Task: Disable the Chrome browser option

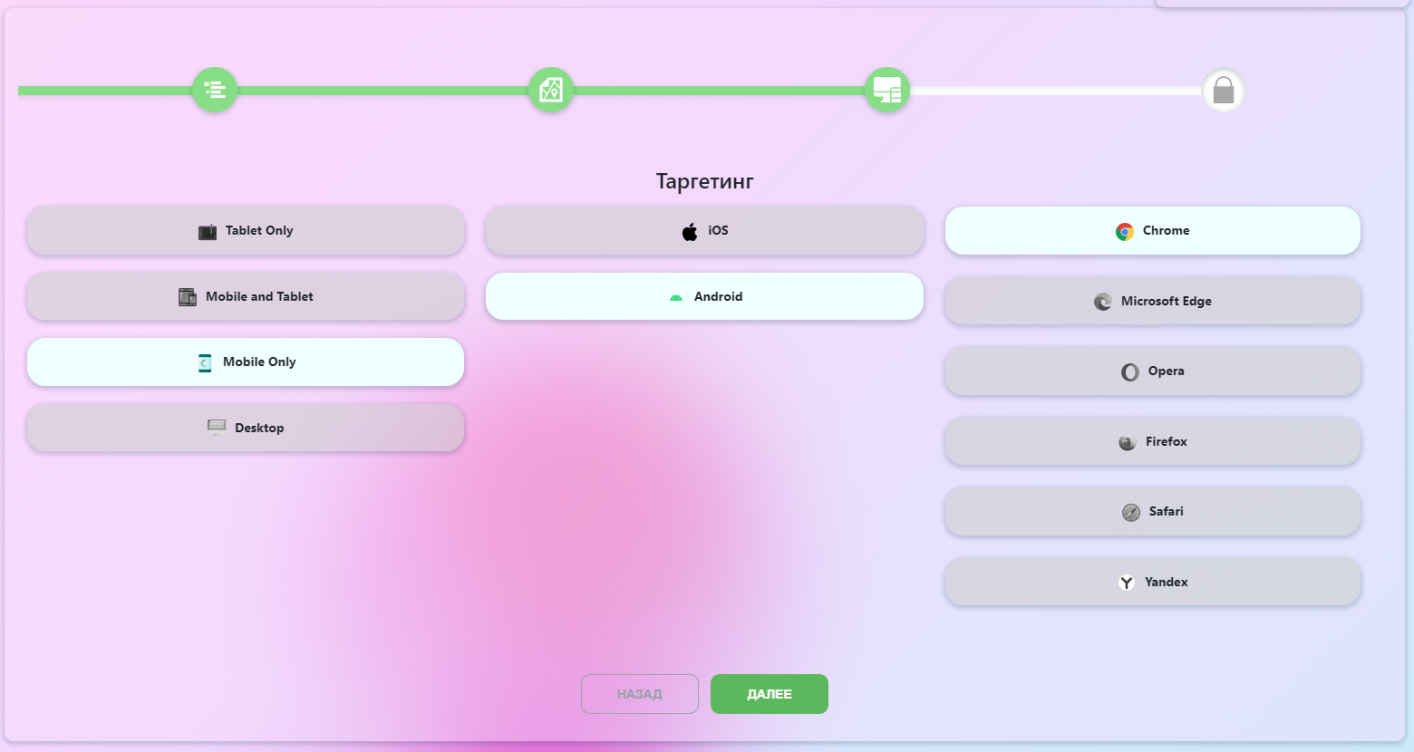Action: (x=1153, y=231)
